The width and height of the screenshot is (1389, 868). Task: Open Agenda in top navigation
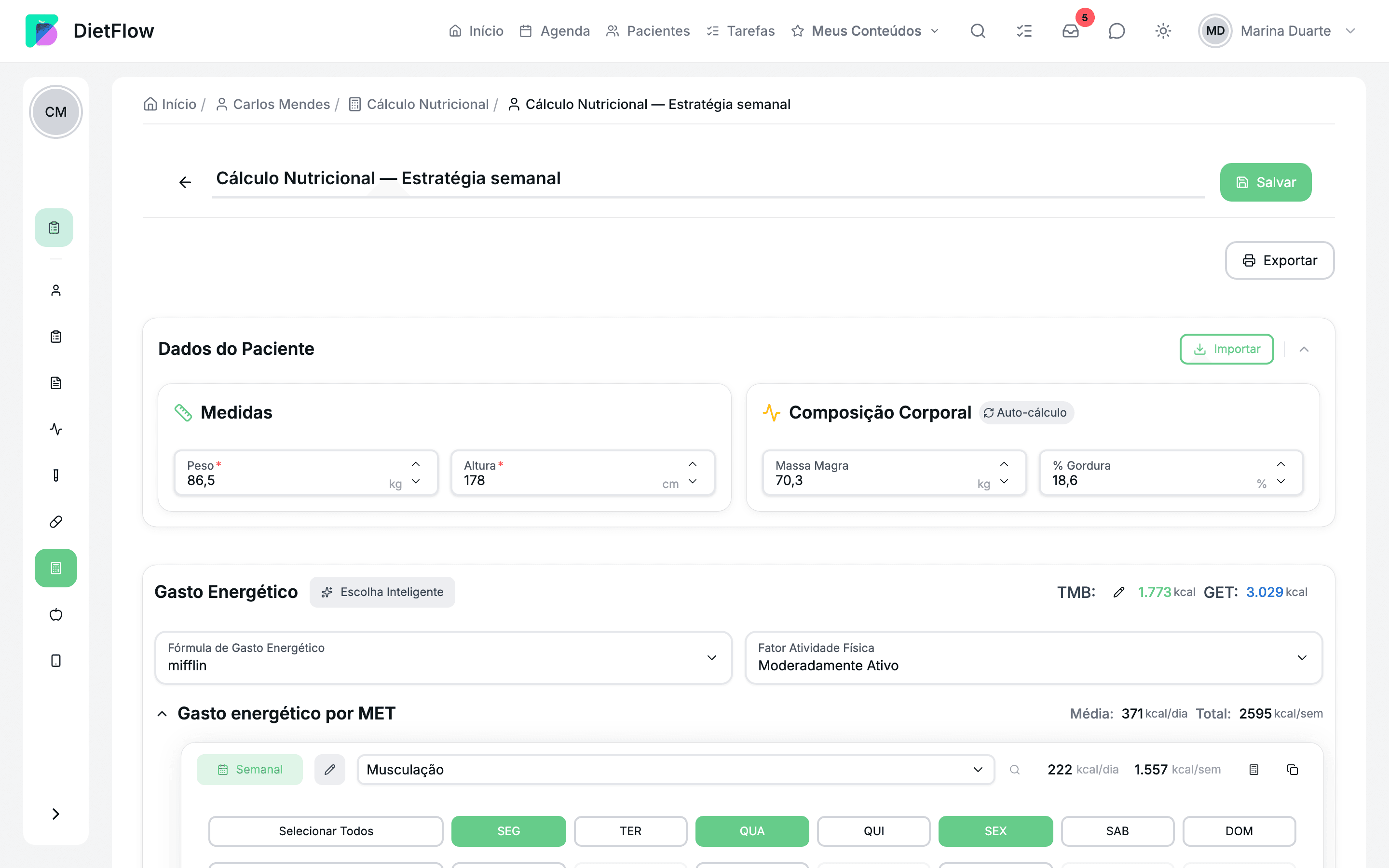click(555, 31)
